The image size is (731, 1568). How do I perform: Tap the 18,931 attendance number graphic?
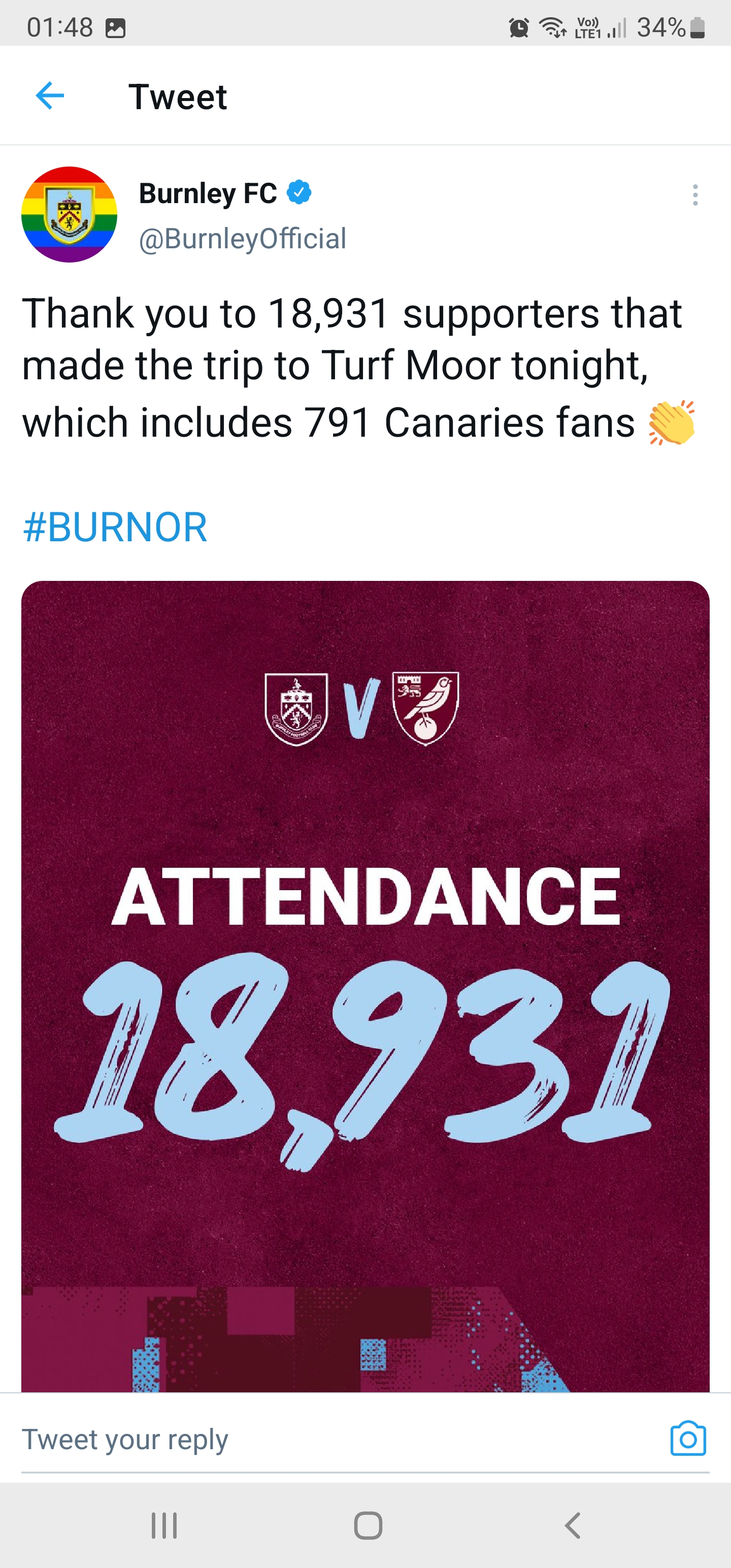[x=364, y=1059]
